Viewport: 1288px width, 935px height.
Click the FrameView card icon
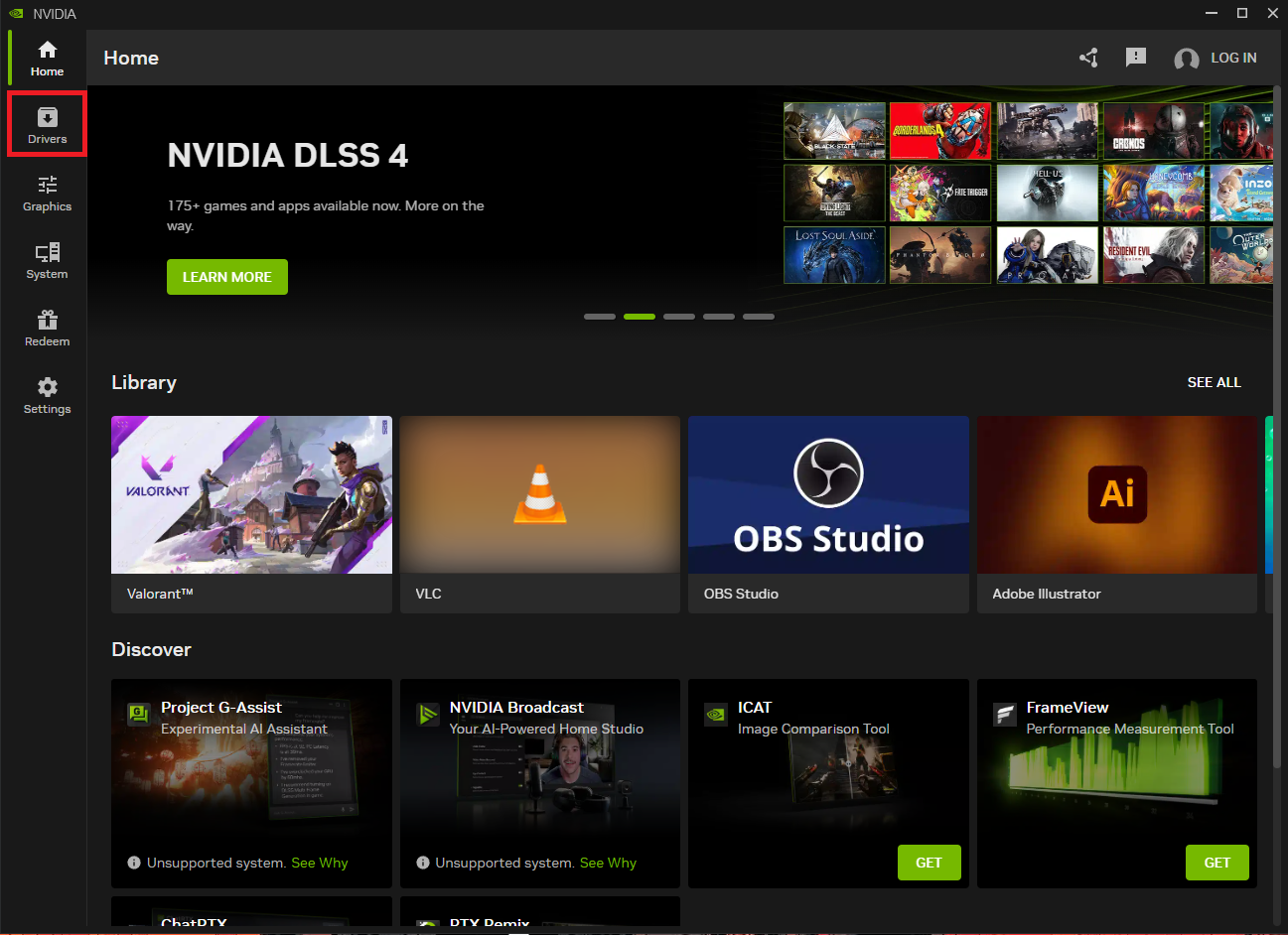pos(1004,714)
